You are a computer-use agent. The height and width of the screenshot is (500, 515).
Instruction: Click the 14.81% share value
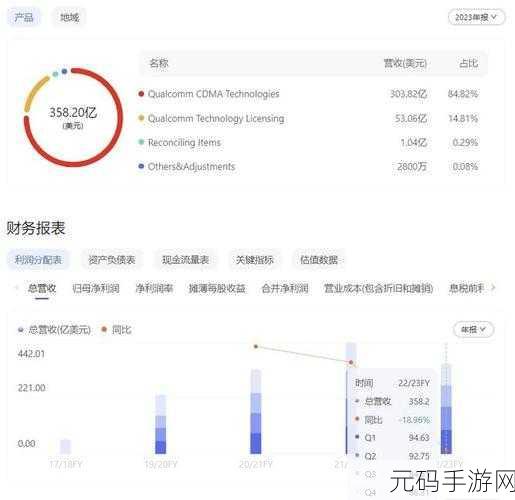point(463,118)
